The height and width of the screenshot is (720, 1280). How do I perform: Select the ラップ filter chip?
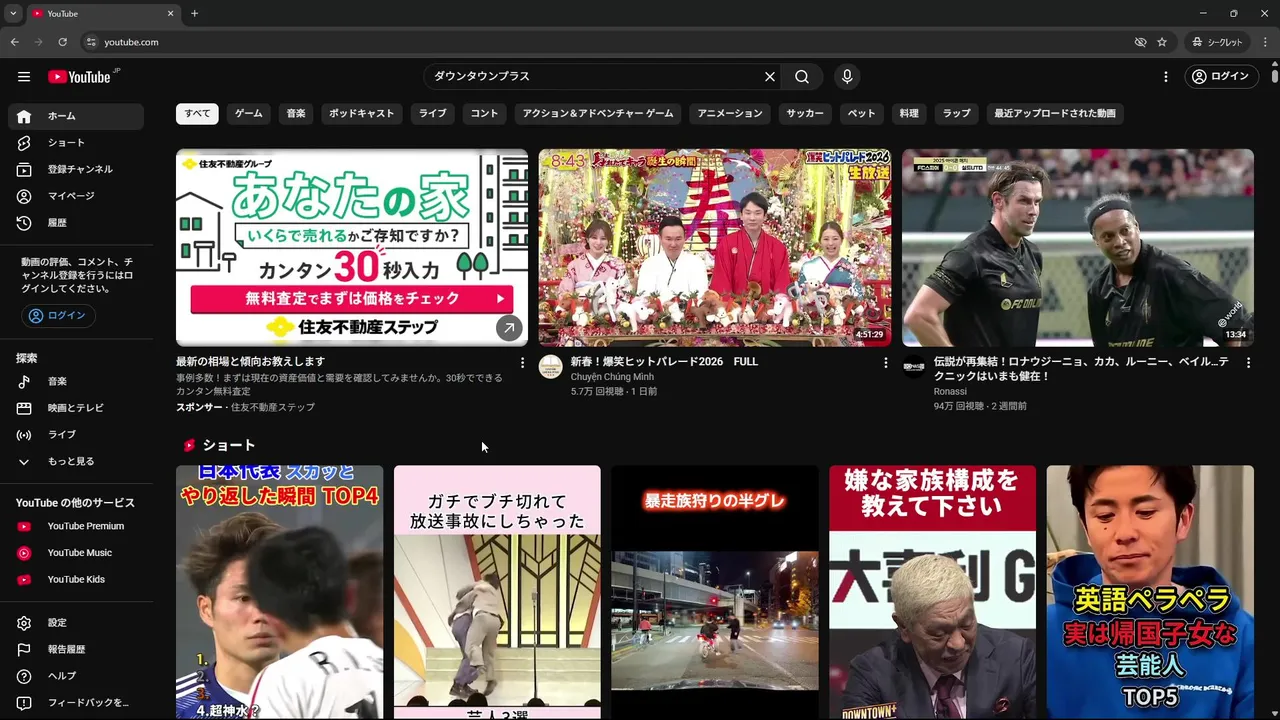point(957,113)
